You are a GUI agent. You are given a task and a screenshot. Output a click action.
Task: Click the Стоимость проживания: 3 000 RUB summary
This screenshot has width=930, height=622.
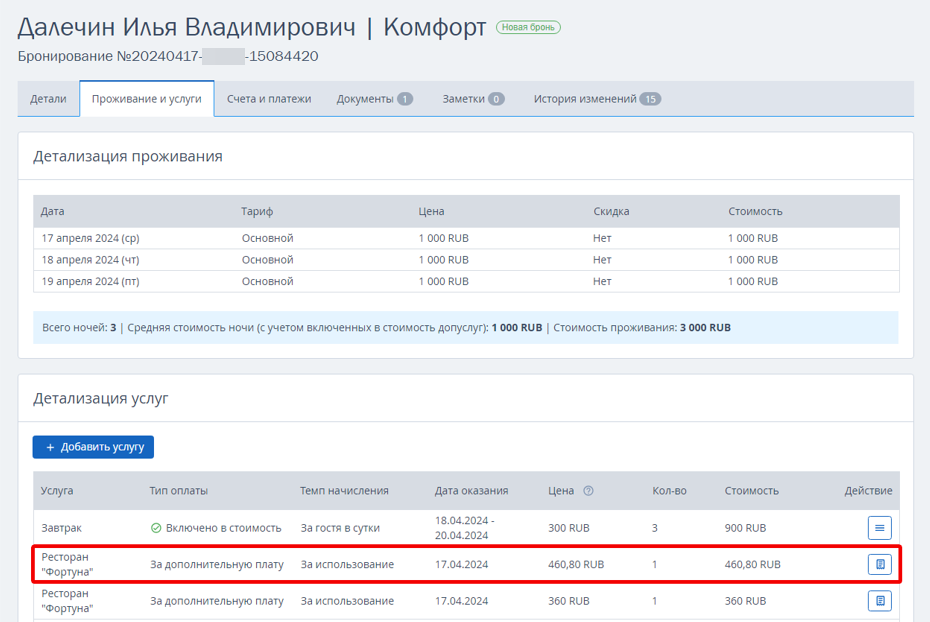point(642,327)
